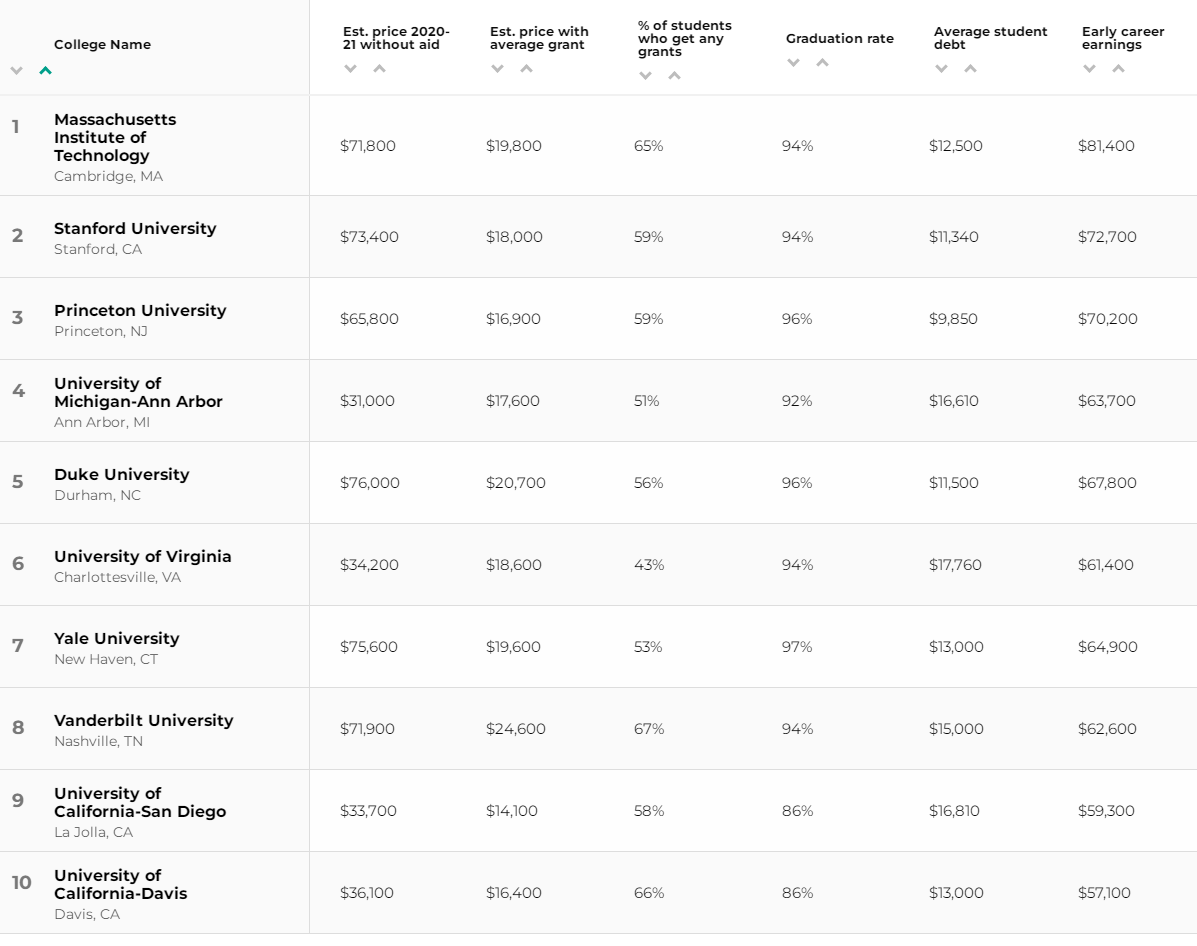
Task: Sort Graduation rate descending arrow
Action: click(x=793, y=62)
